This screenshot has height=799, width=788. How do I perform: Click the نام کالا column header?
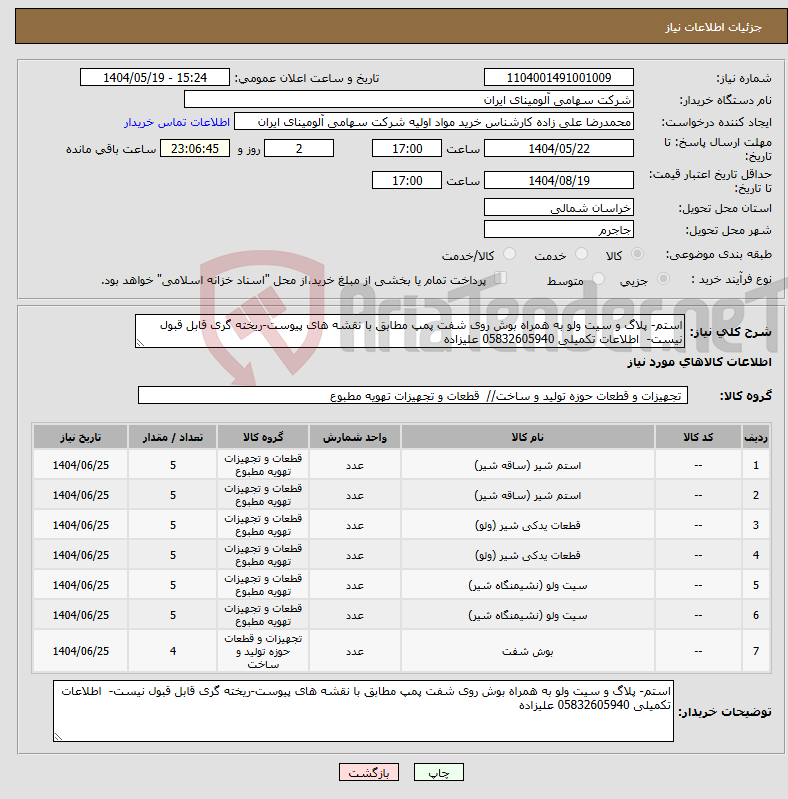528,437
